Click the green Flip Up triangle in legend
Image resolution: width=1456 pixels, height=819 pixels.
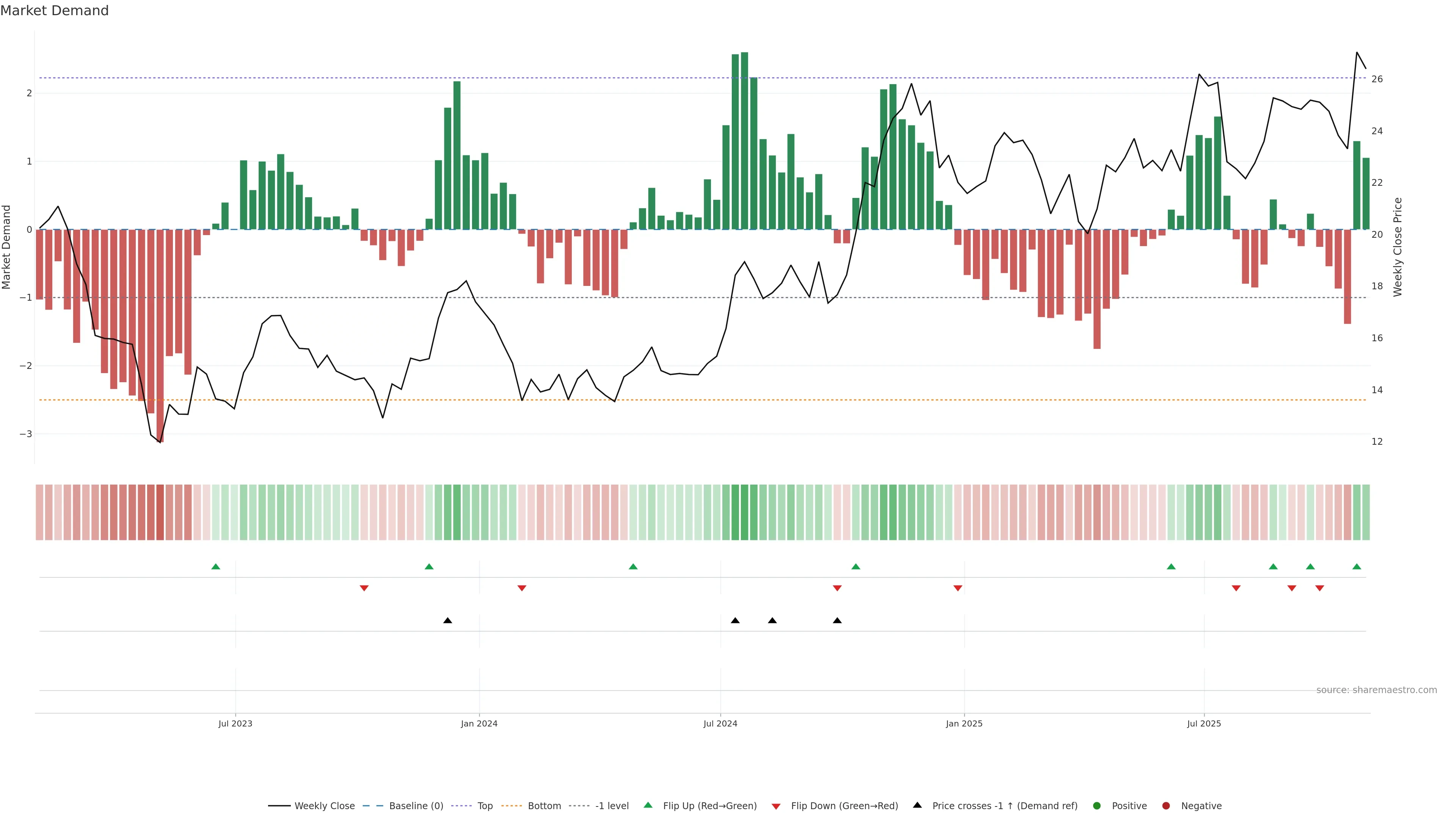(648, 805)
